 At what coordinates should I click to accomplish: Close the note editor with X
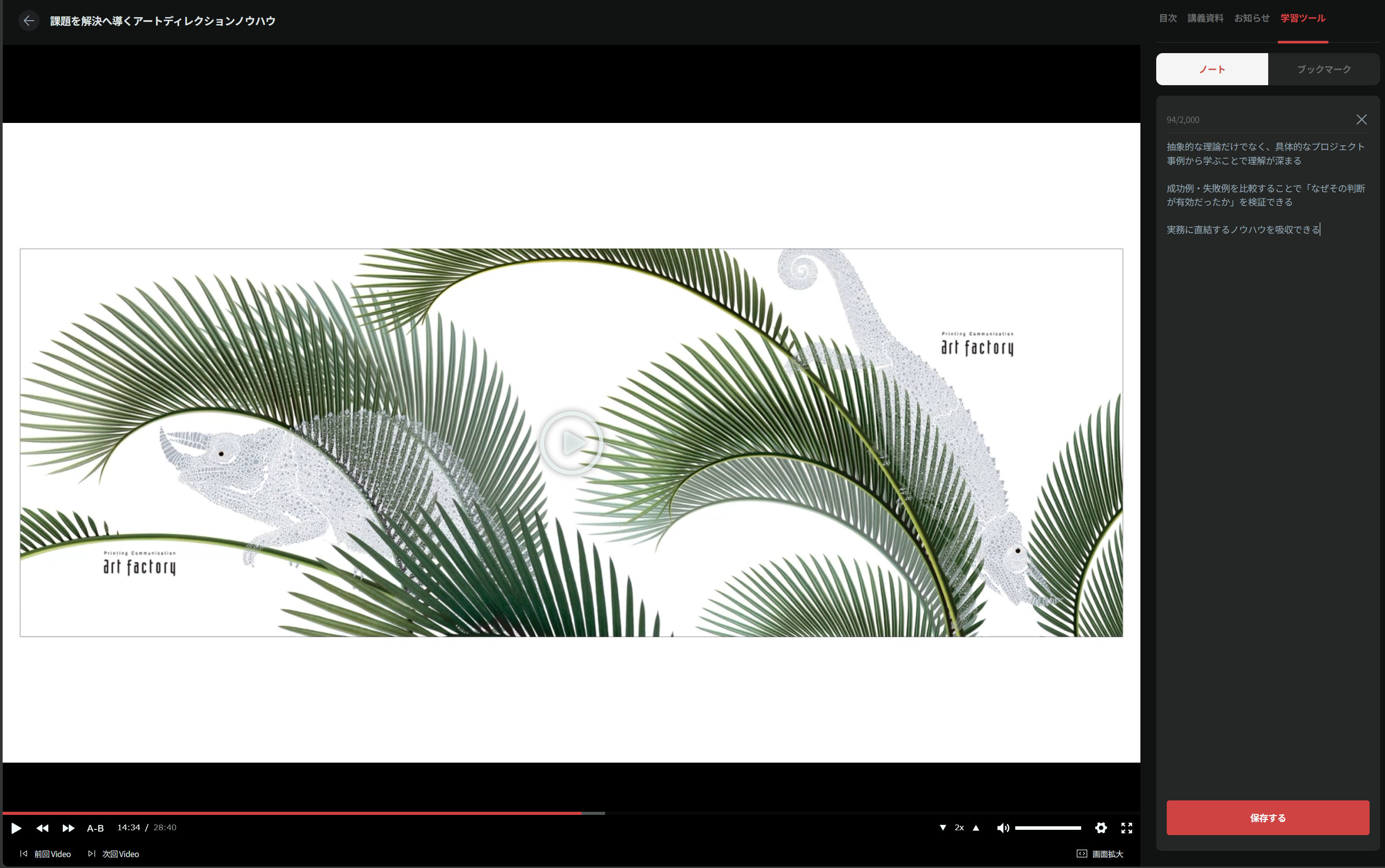pos(1361,119)
